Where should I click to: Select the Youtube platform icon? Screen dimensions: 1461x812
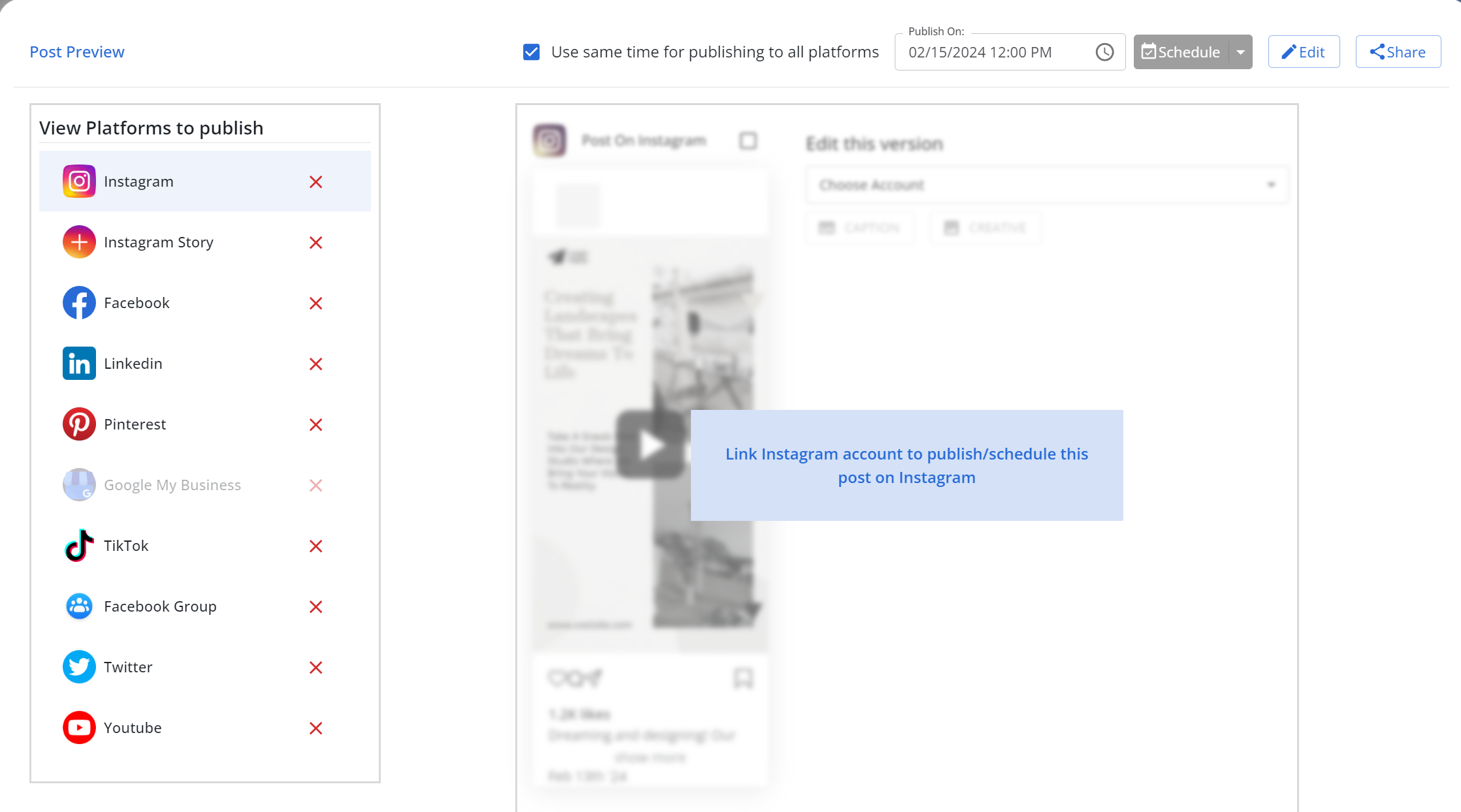click(x=79, y=728)
